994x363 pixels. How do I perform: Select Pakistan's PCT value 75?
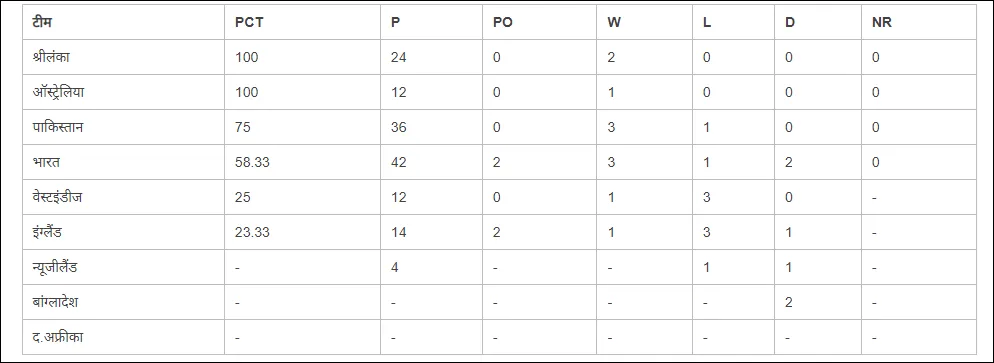point(243,127)
